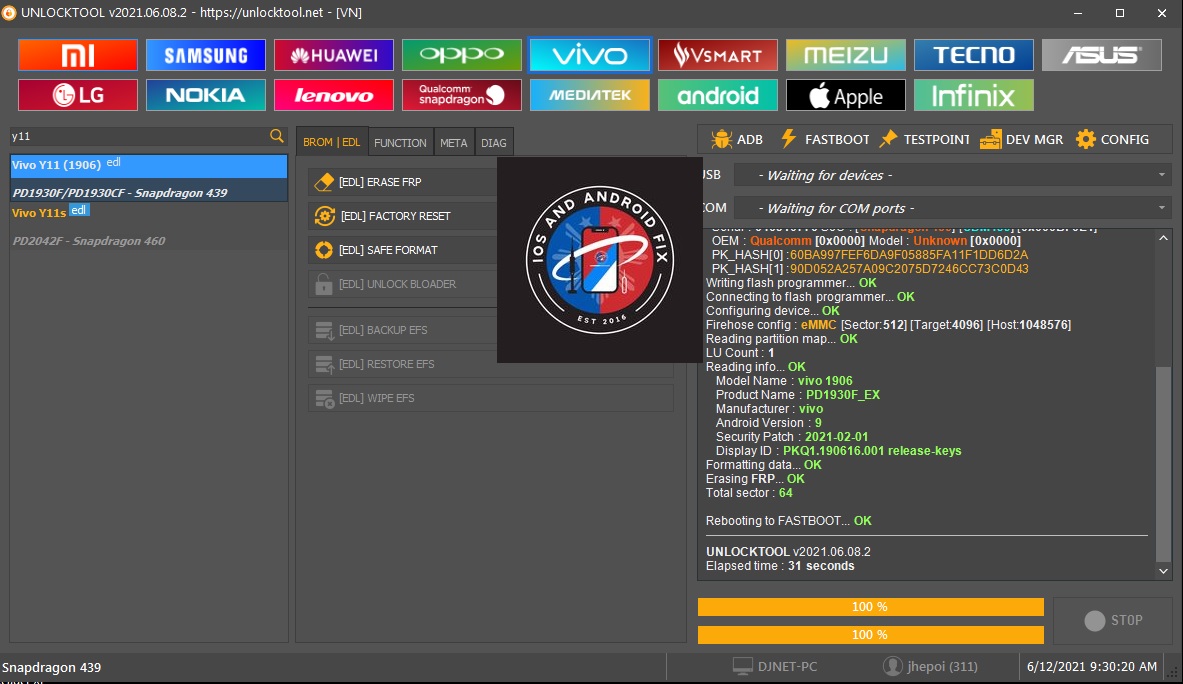Click the lower 100 % progress bar
1183x684 pixels.
[871, 635]
